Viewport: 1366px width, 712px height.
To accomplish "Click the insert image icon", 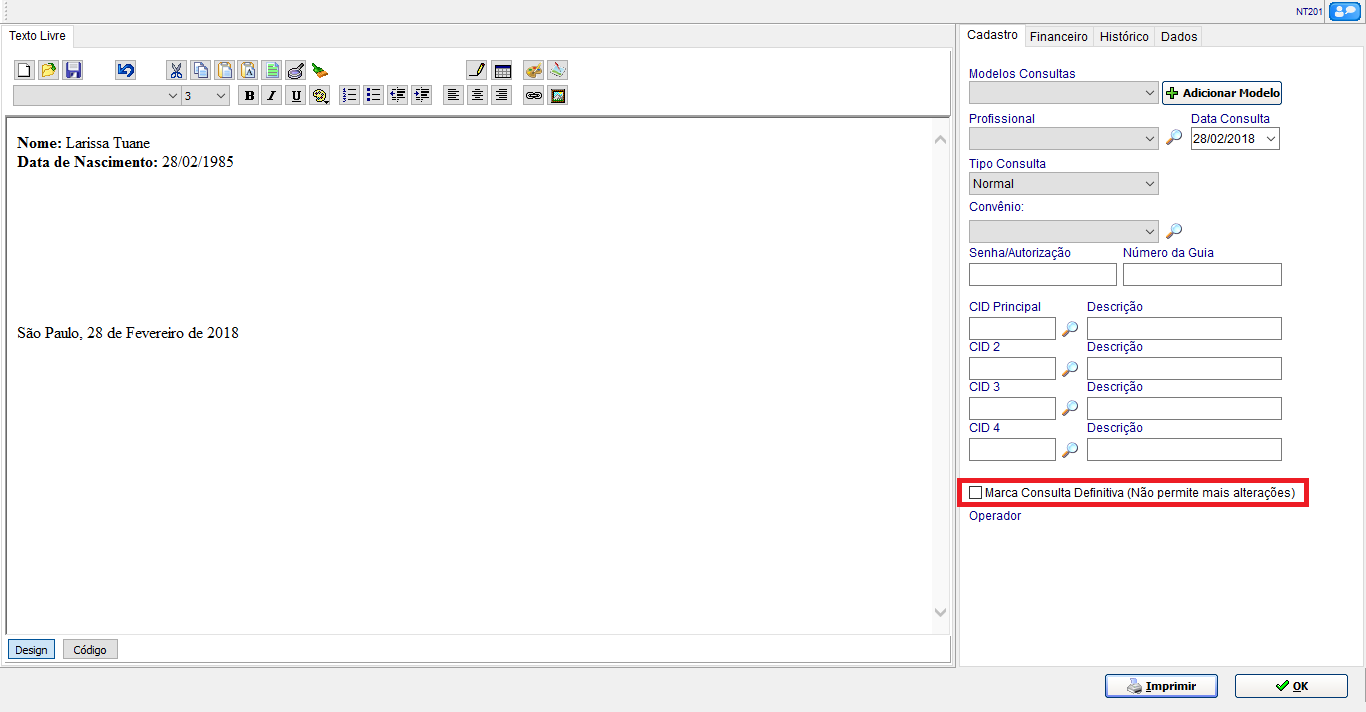I will click(557, 96).
